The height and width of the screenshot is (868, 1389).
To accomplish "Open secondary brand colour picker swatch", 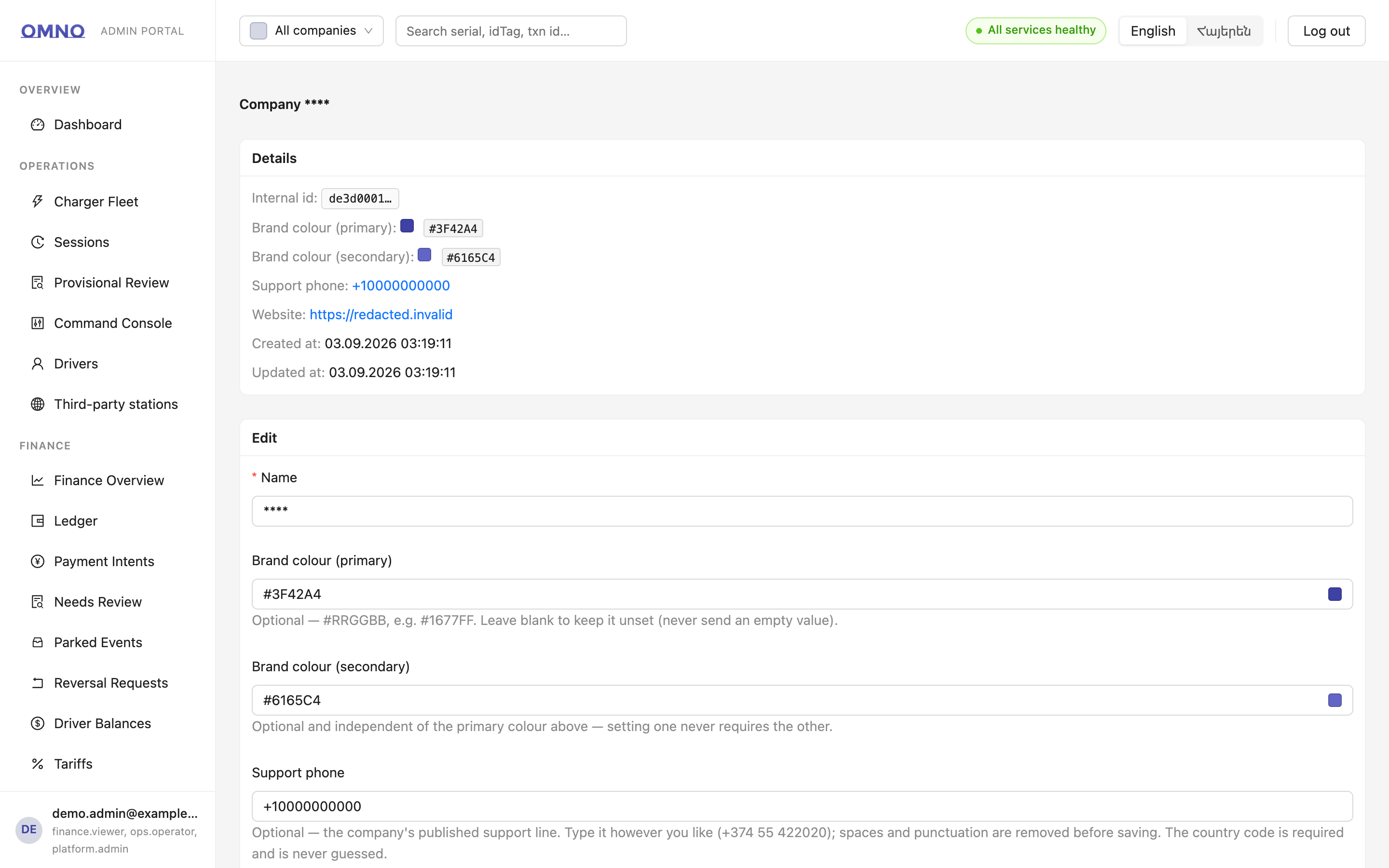I will tap(1335, 700).
